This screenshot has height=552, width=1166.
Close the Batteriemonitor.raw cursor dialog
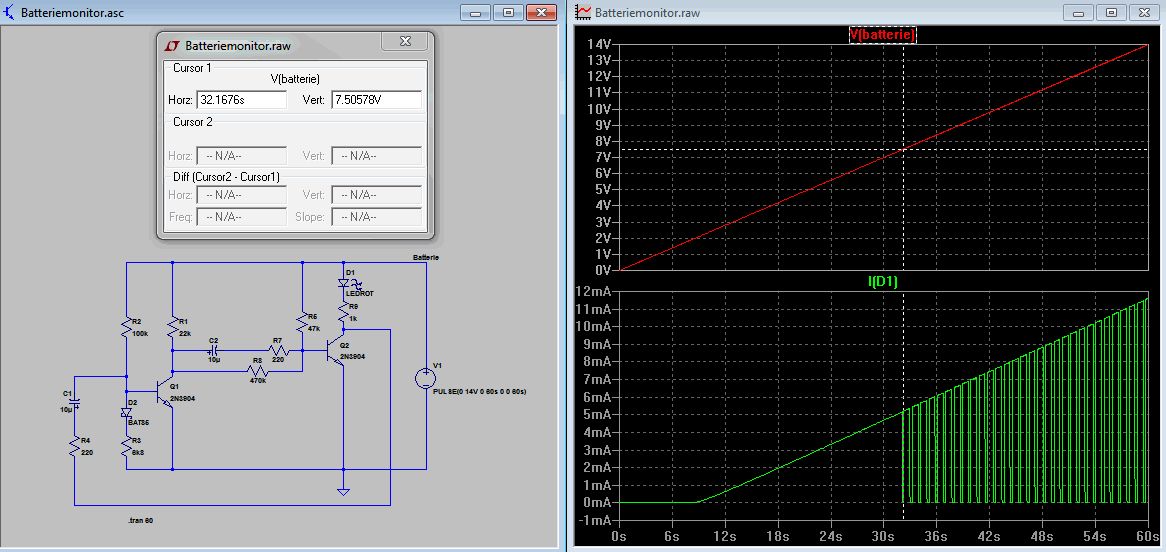click(x=406, y=42)
